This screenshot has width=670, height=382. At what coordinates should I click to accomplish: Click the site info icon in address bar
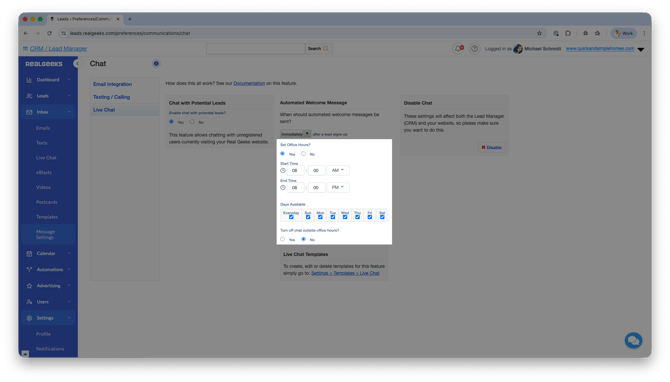[63, 33]
